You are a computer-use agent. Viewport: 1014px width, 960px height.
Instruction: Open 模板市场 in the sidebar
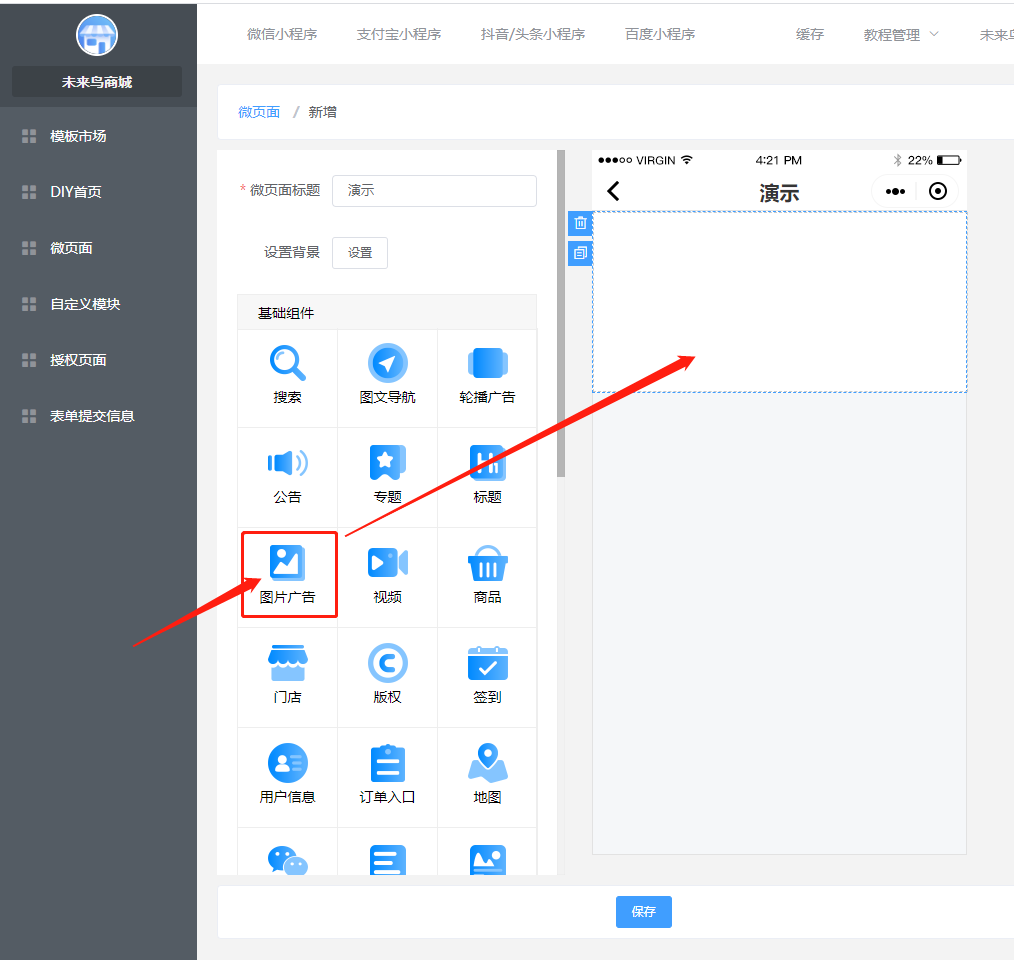click(x=78, y=136)
